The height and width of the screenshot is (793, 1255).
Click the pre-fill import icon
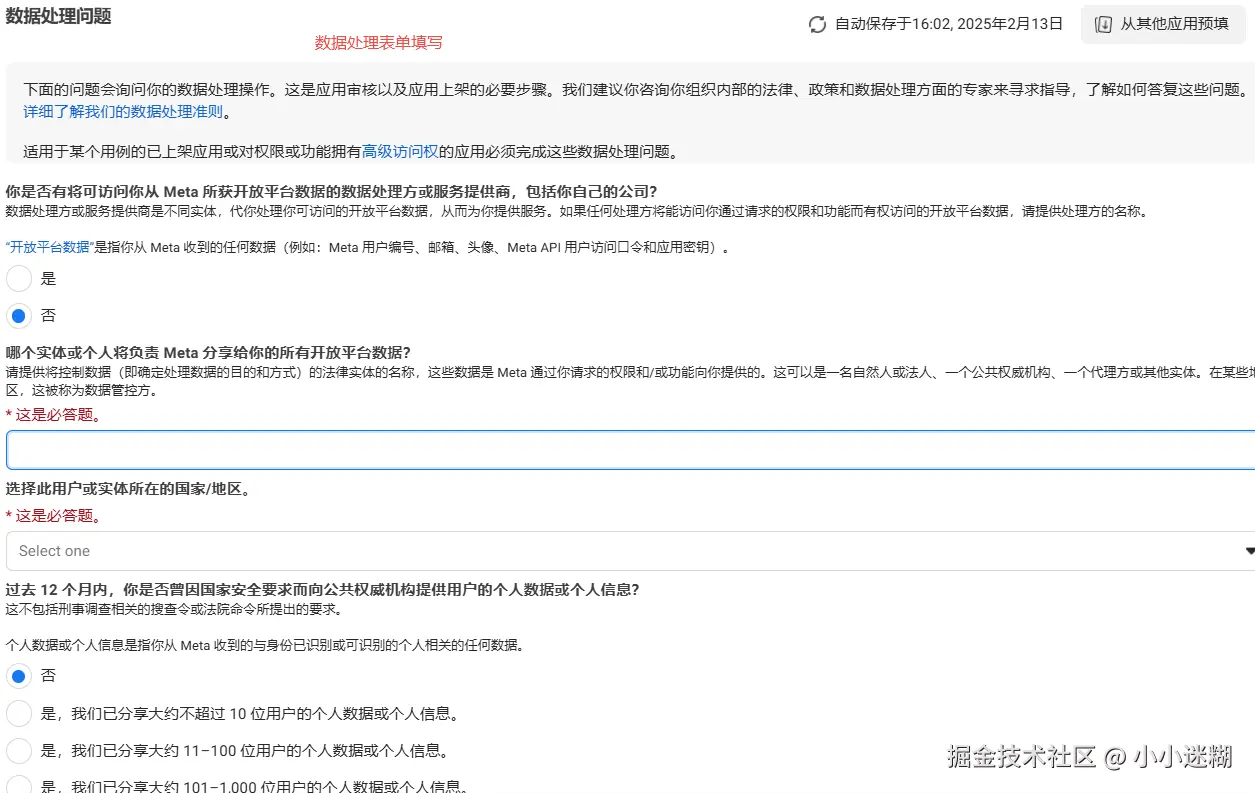(x=1104, y=24)
